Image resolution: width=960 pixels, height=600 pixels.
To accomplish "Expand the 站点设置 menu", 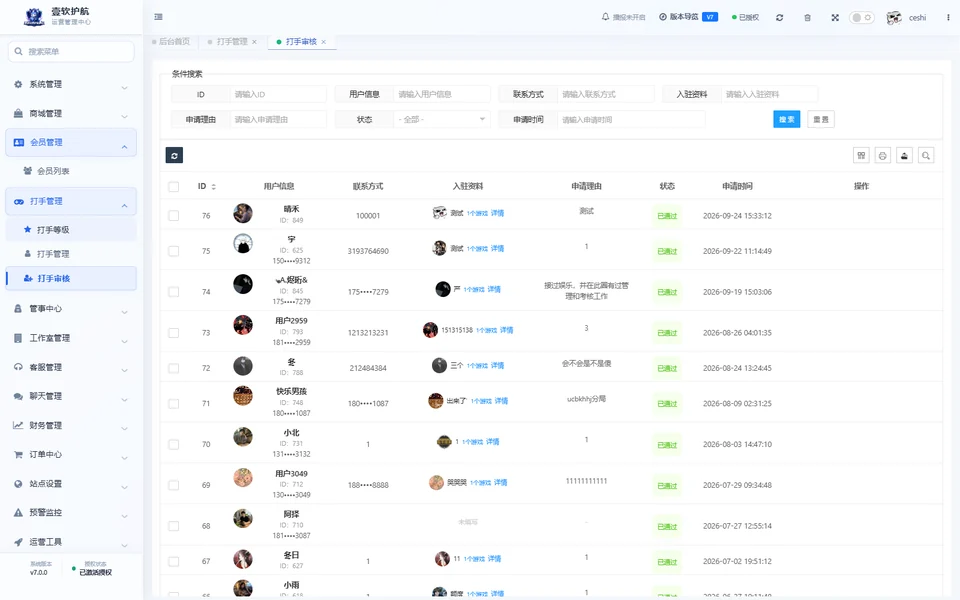I will click(x=71, y=484).
